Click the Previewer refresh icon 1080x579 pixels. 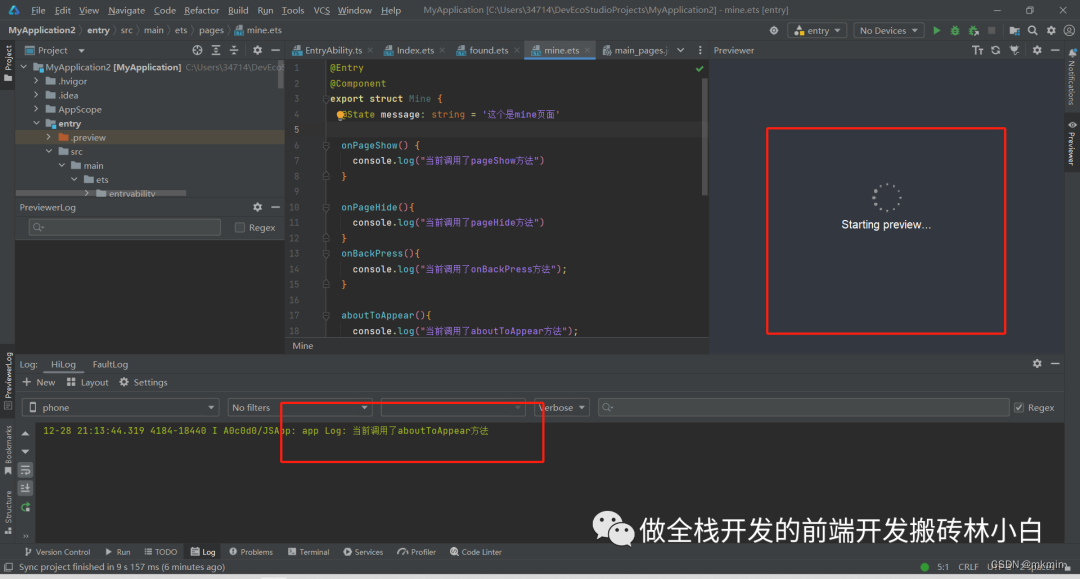click(x=995, y=50)
